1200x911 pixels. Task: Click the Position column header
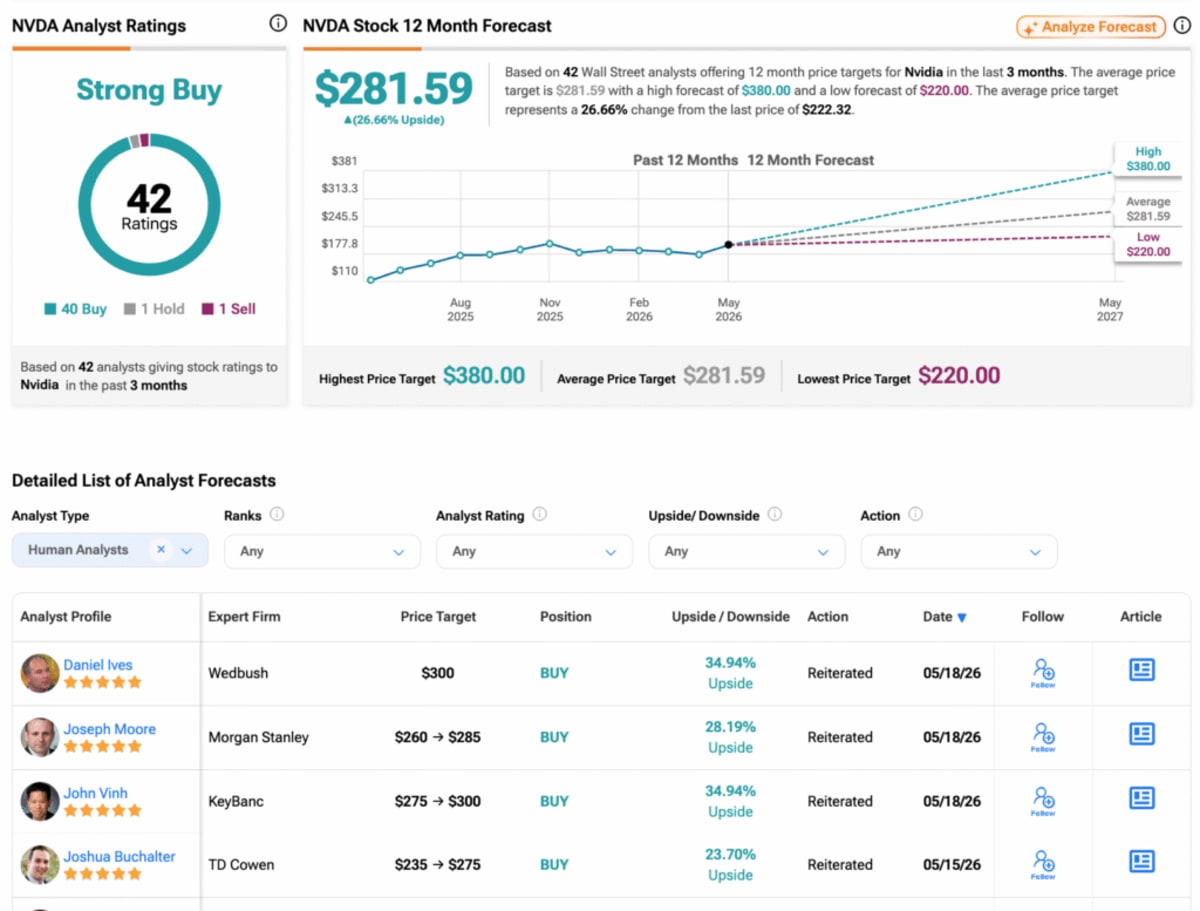point(566,617)
